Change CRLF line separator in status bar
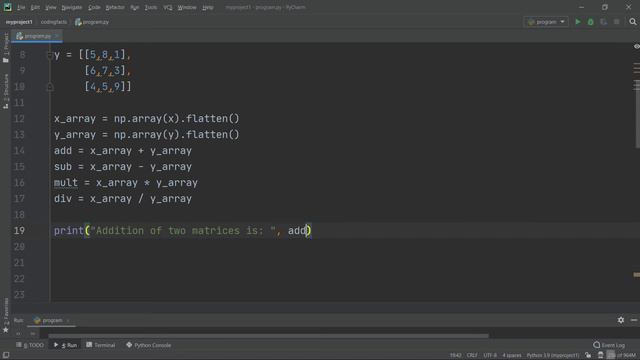The height and width of the screenshot is (360, 640). coord(472,356)
